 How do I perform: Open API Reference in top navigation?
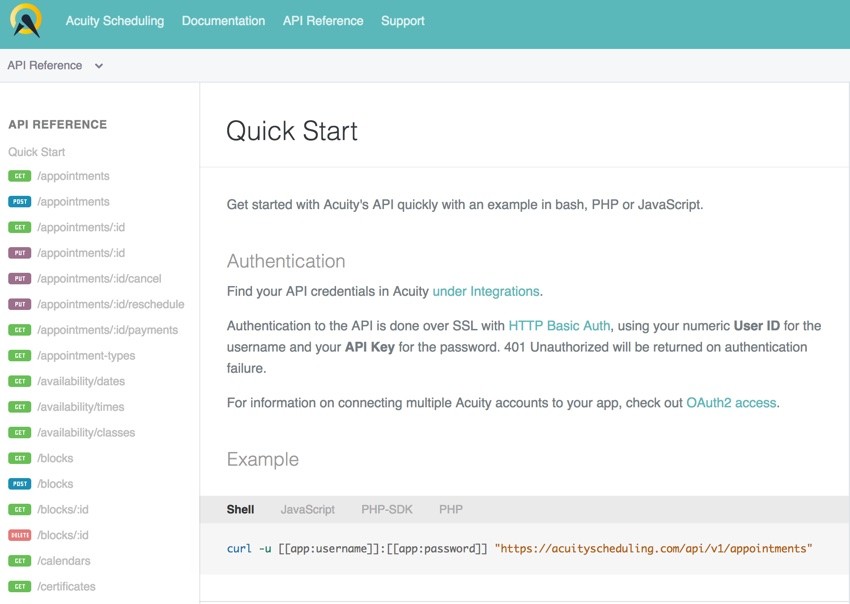pyautogui.click(x=323, y=21)
